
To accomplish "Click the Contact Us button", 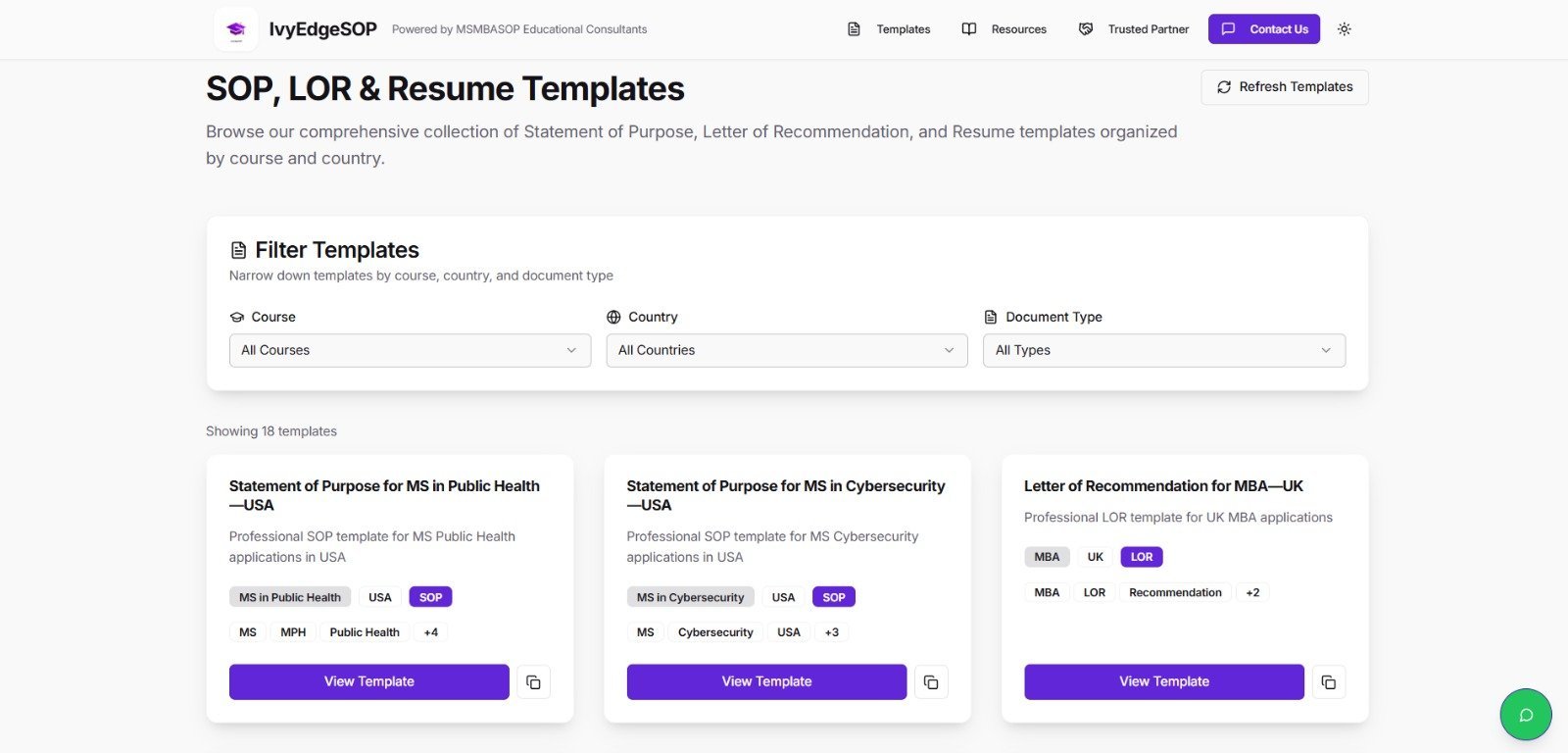I will 1264,29.
